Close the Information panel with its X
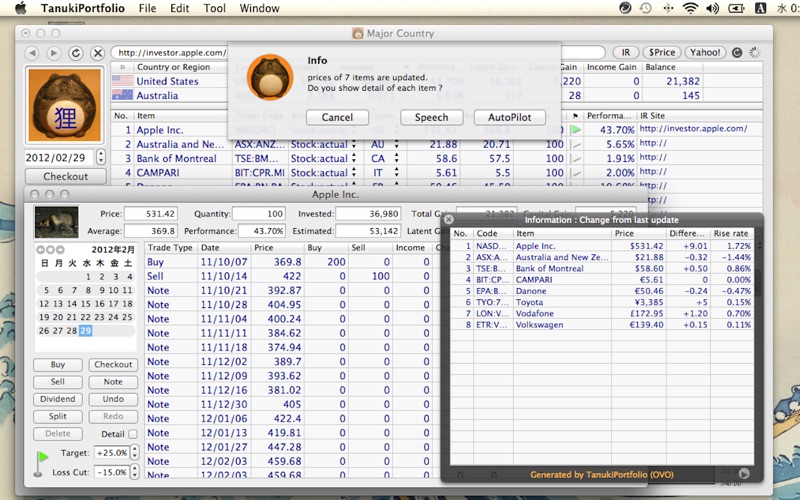The height and width of the screenshot is (500, 800). click(448, 219)
